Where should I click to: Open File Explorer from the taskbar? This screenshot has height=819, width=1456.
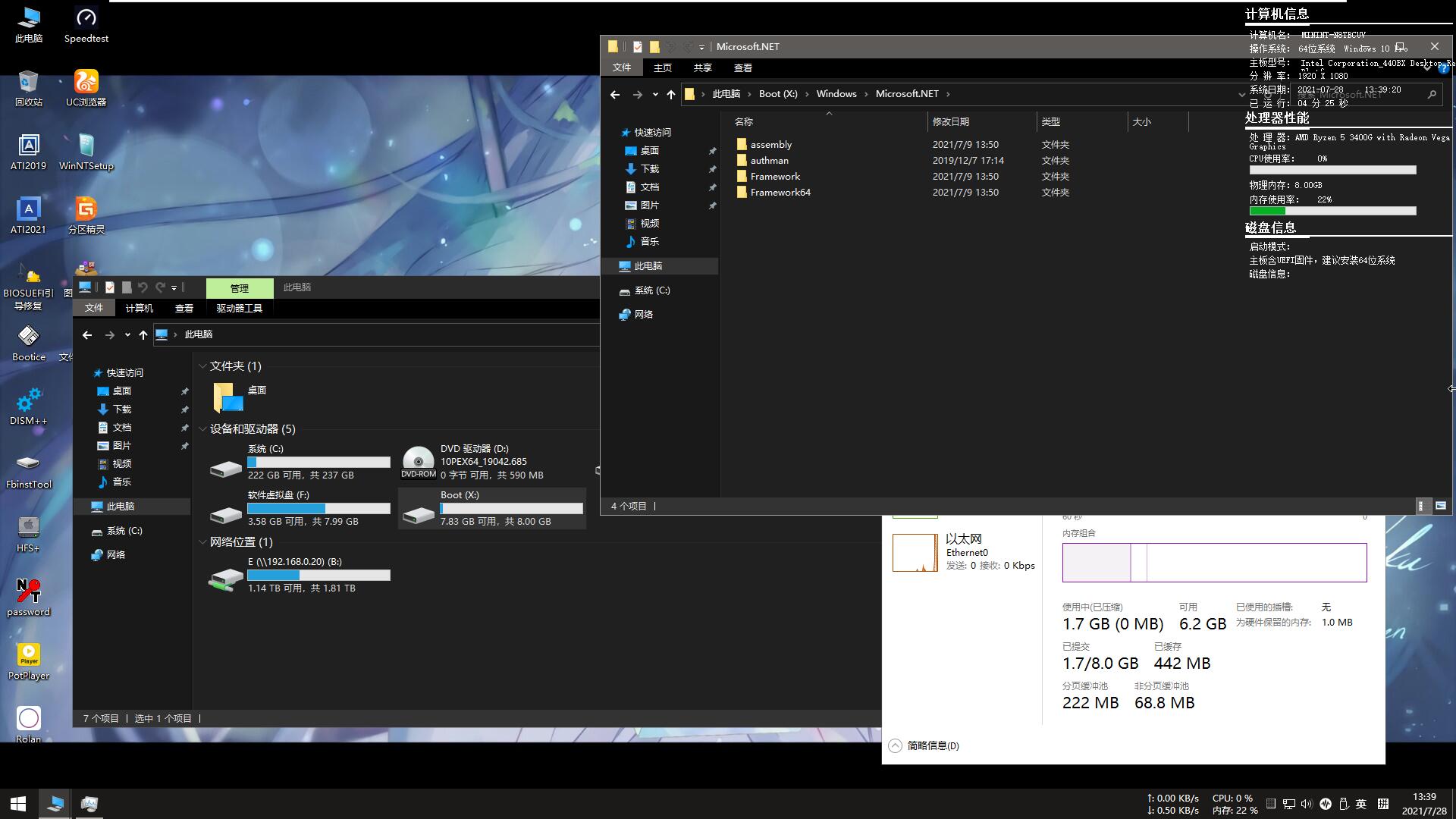pos(55,804)
